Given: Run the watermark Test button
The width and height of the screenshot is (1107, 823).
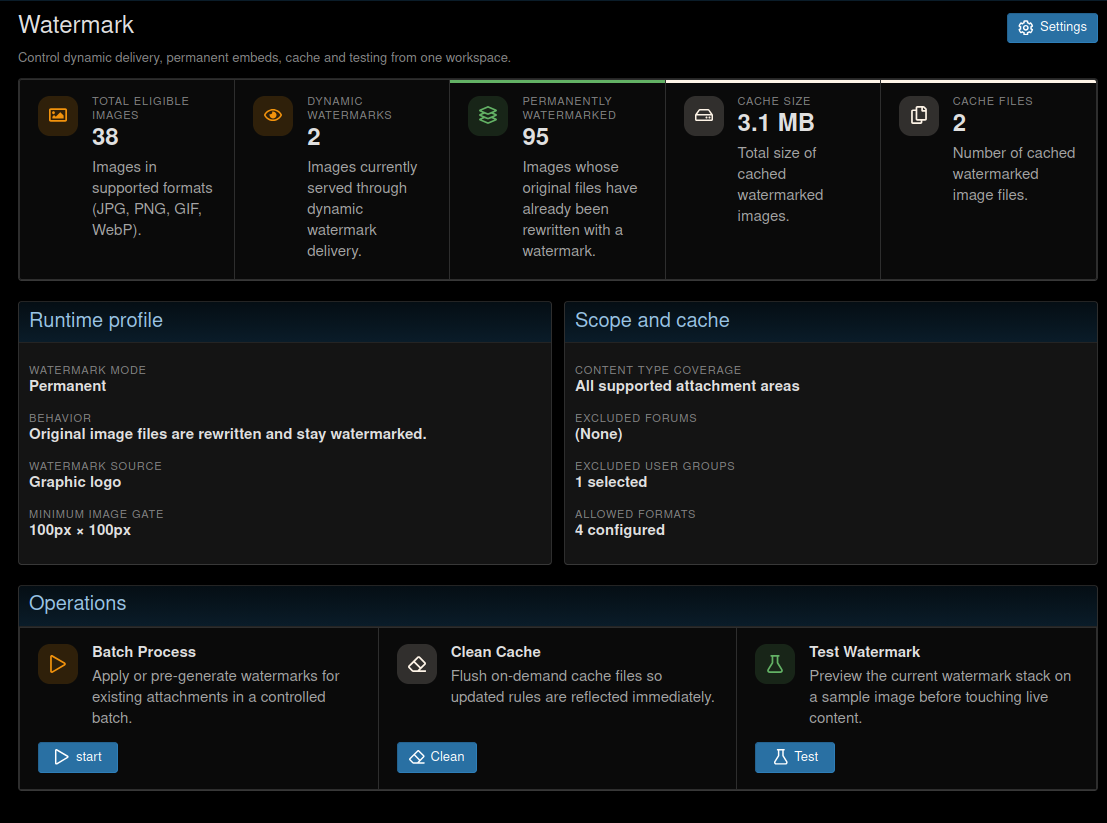Looking at the screenshot, I should (x=795, y=757).
